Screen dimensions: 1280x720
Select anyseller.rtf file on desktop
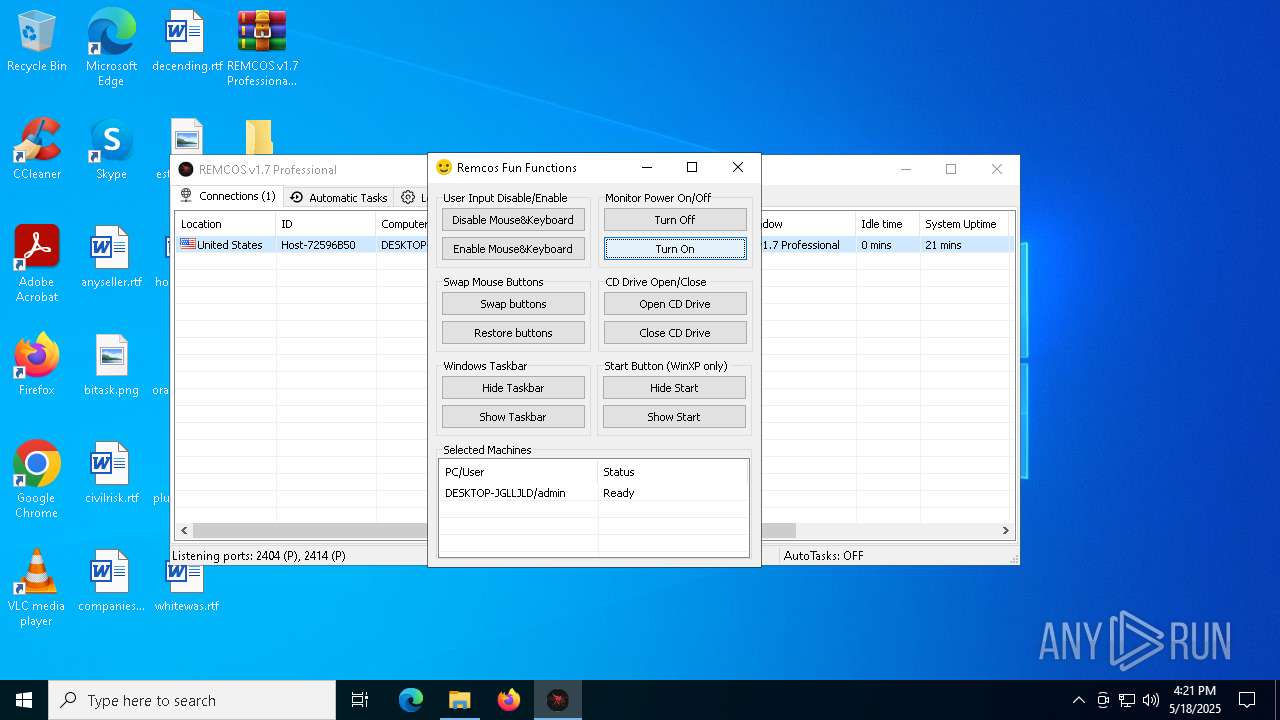pyautogui.click(x=111, y=257)
